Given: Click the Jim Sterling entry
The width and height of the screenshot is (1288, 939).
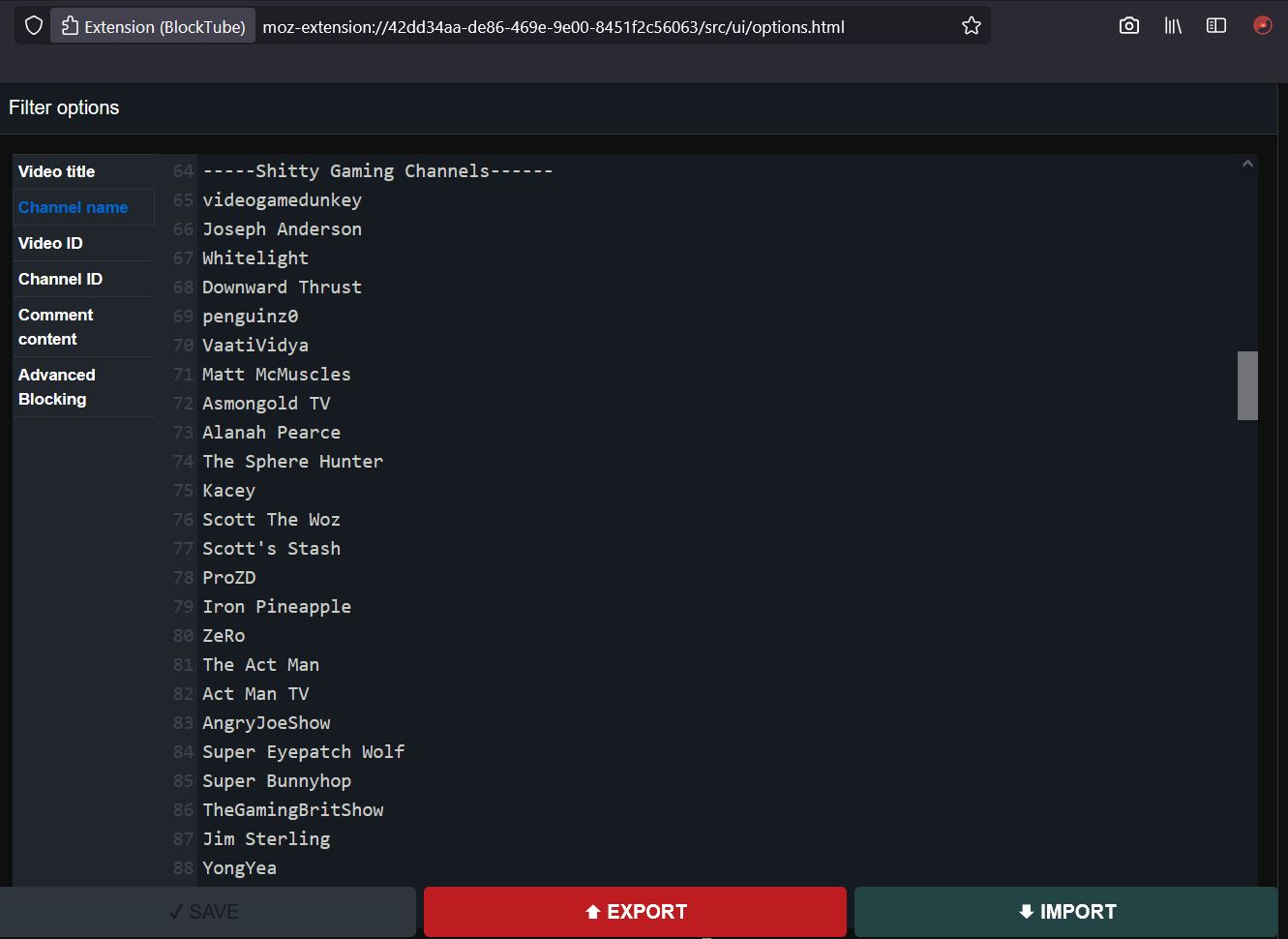Looking at the screenshot, I should pos(266,839).
